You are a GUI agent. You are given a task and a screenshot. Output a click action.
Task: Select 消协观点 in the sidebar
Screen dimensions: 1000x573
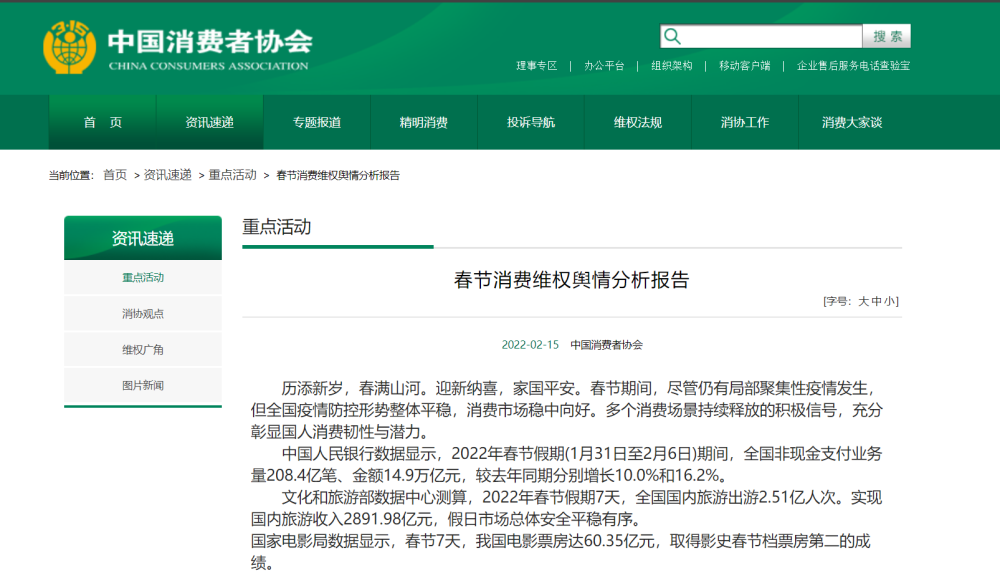(143, 313)
